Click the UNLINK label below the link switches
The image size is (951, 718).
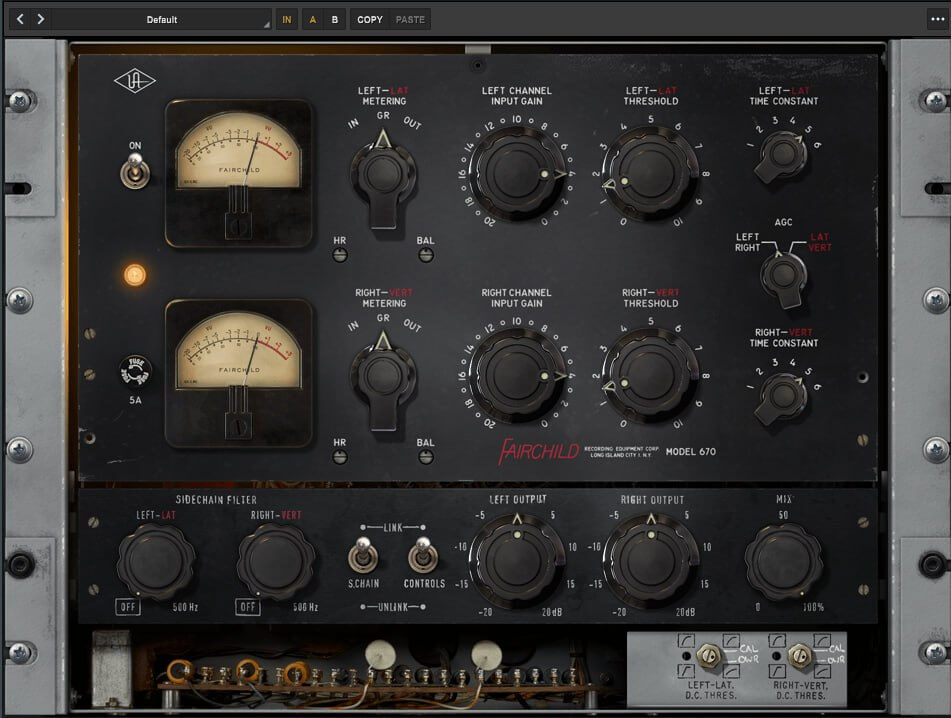[x=393, y=606]
